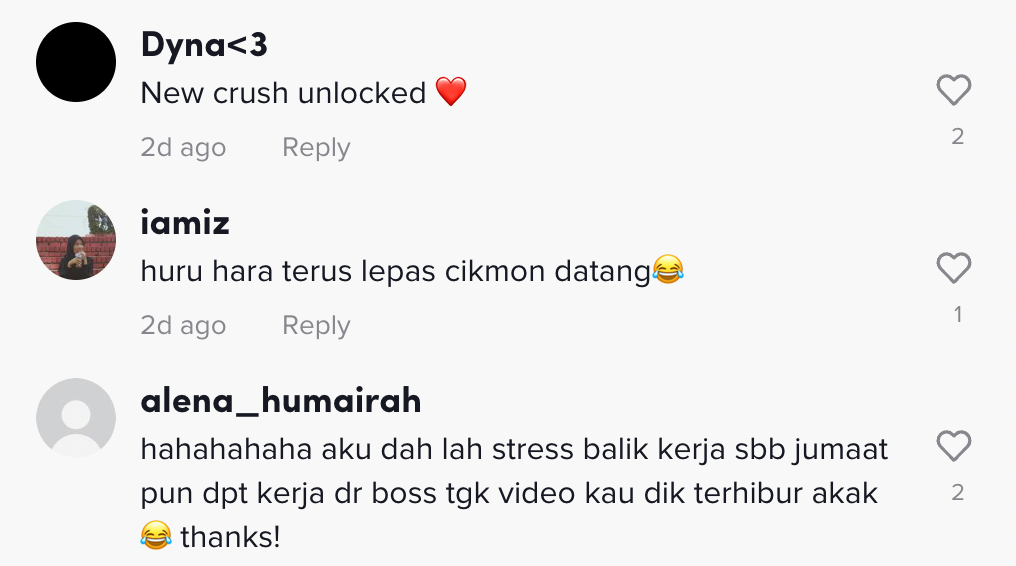Select the like count 2 beside alena_humairah's comment
This screenshot has width=1016, height=566.
[957, 492]
